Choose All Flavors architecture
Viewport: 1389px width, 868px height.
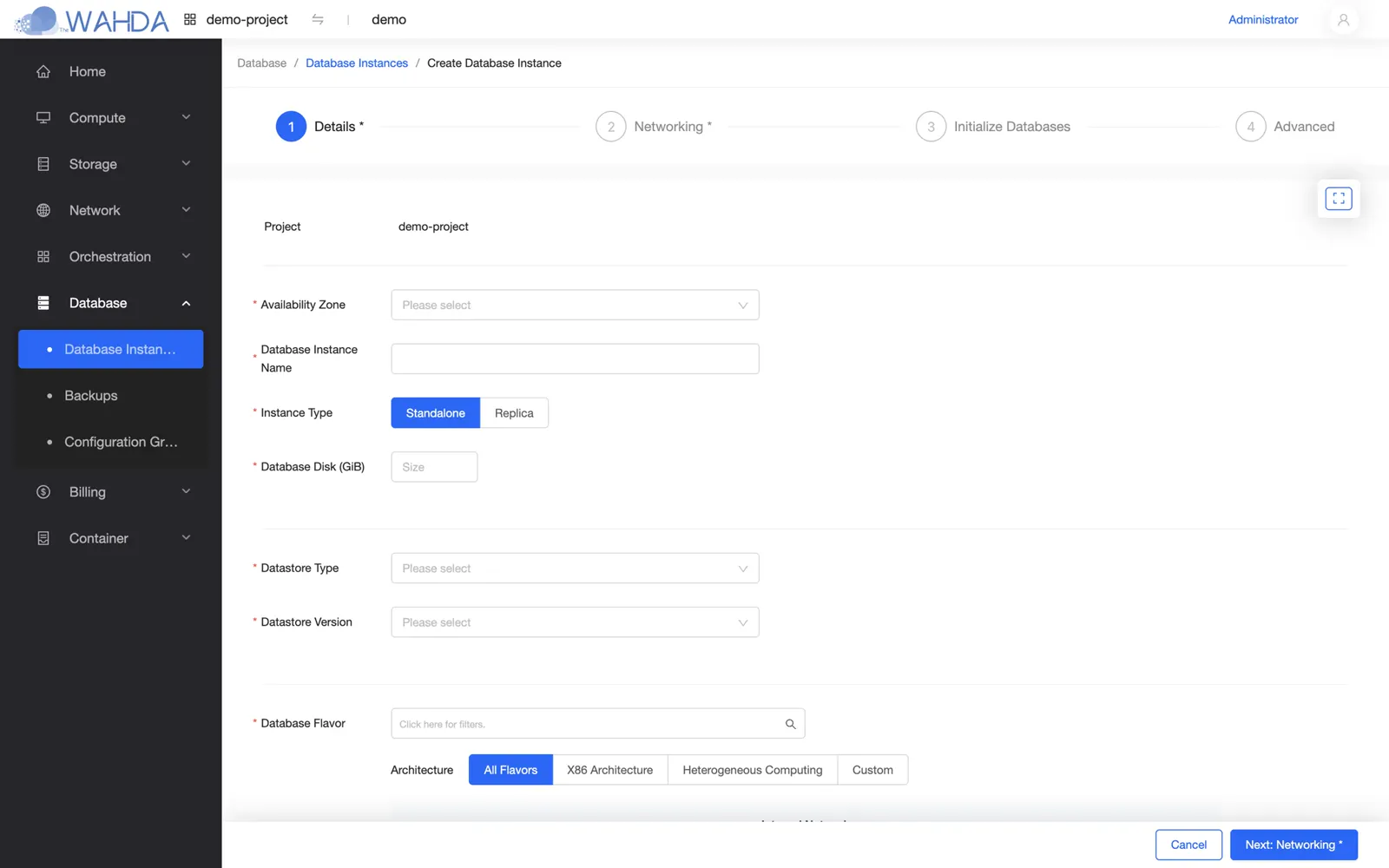[x=510, y=770]
